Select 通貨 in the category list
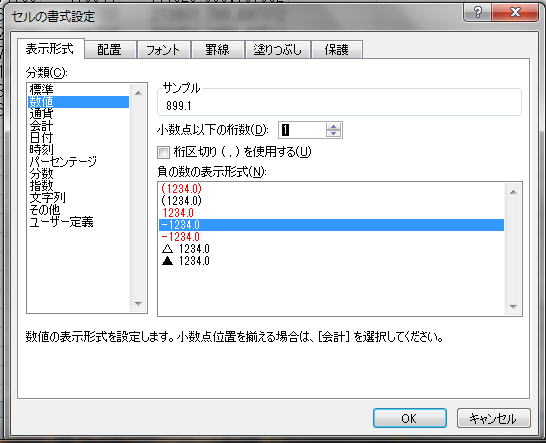This screenshot has height=443, width=546. click(x=41, y=114)
